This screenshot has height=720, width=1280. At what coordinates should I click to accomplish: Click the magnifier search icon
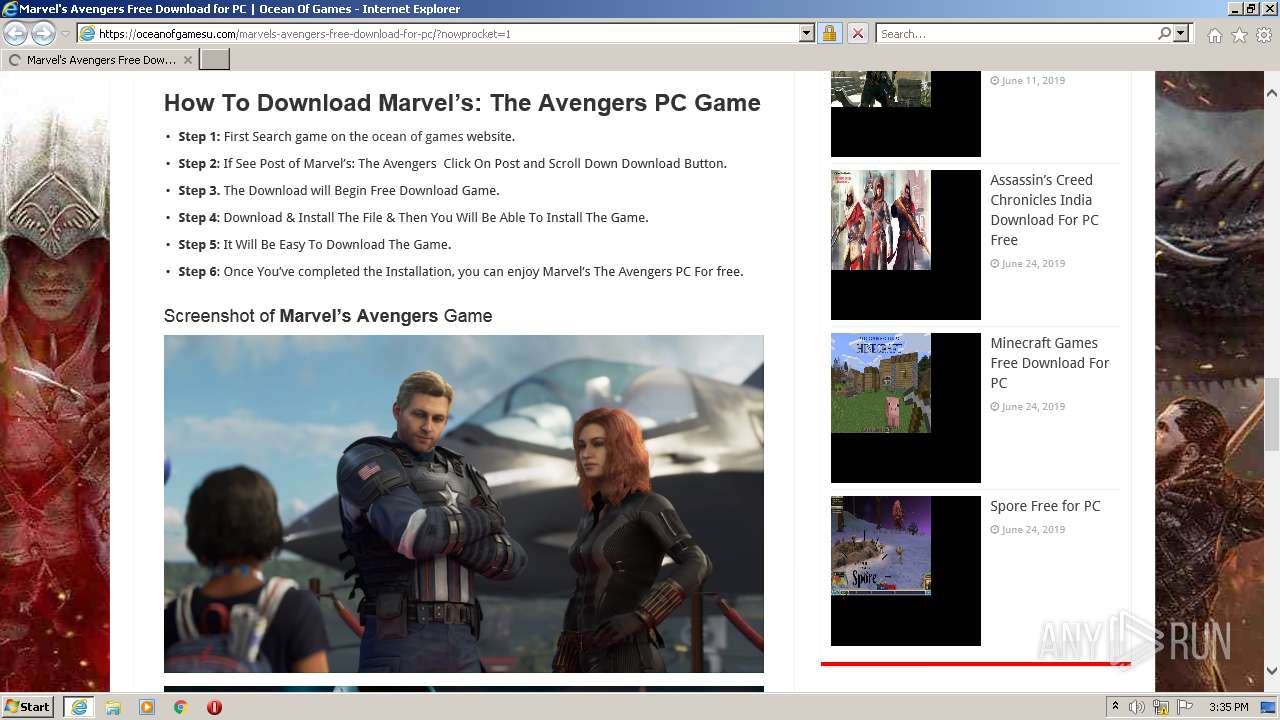pyautogui.click(x=1164, y=34)
